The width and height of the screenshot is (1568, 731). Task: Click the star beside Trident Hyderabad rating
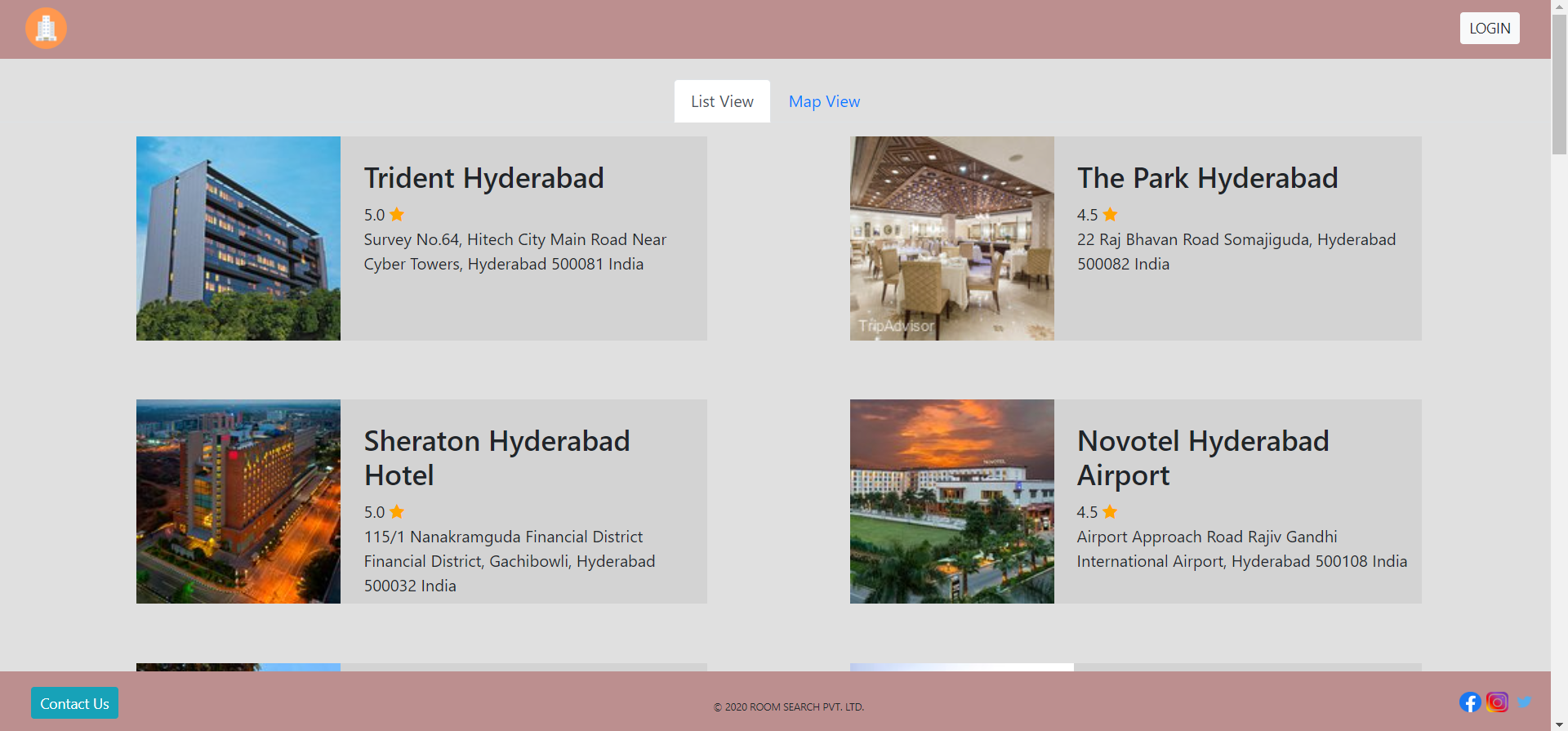click(397, 214)
